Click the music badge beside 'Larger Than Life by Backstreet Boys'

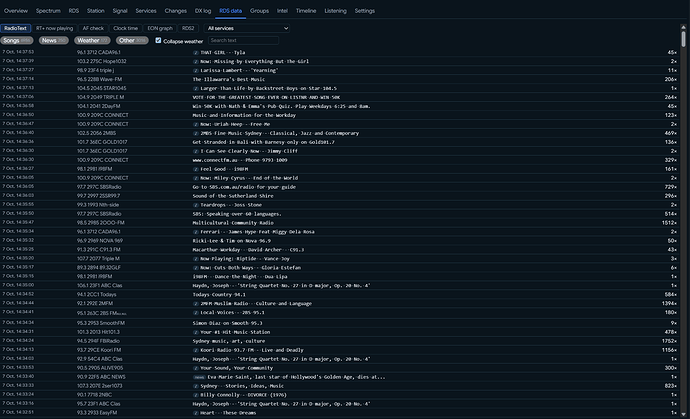(x=196, y=88)
